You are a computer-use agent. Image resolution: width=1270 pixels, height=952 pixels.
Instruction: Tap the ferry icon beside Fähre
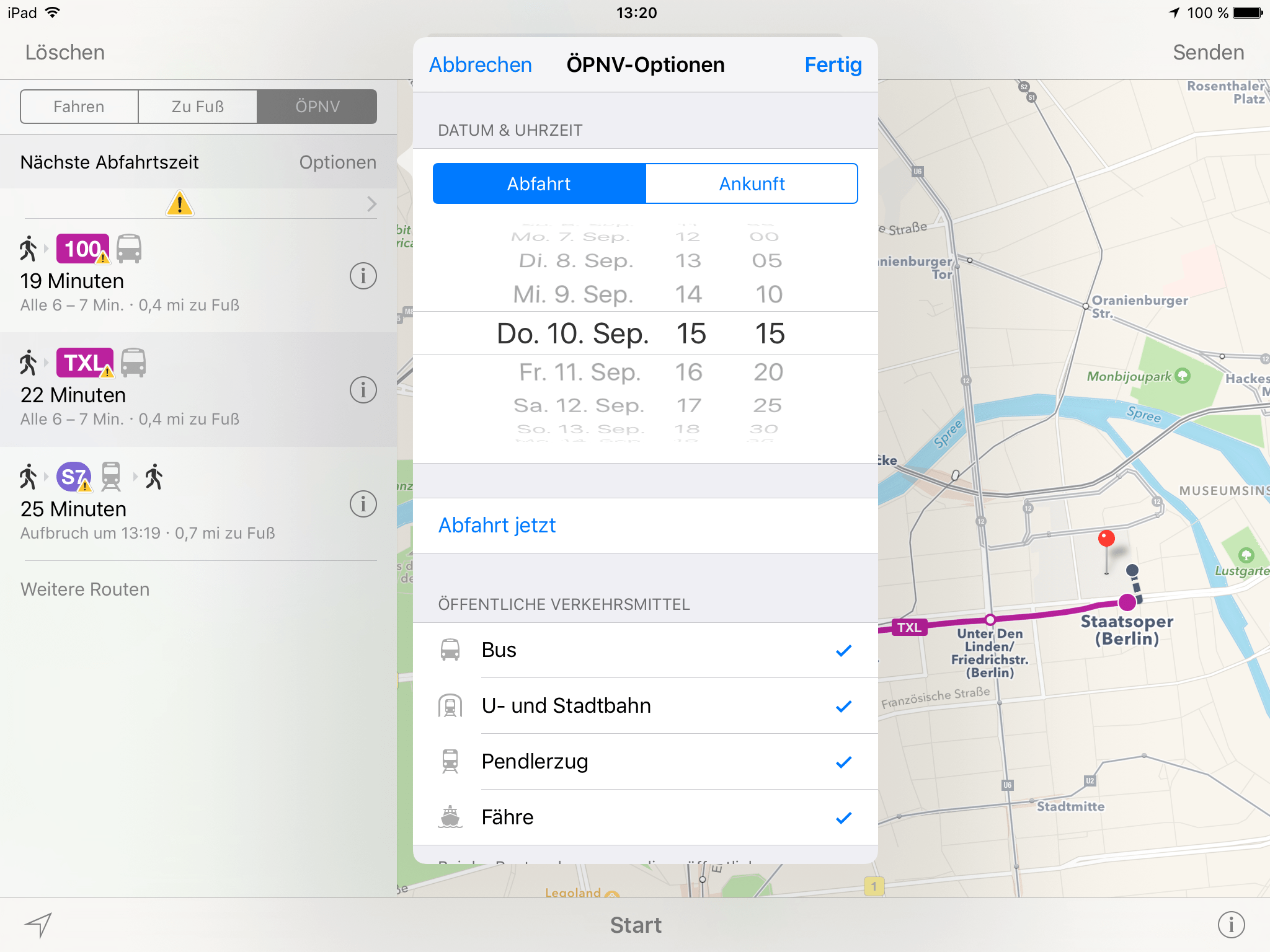pyautogui.click(x=450, y=817)
